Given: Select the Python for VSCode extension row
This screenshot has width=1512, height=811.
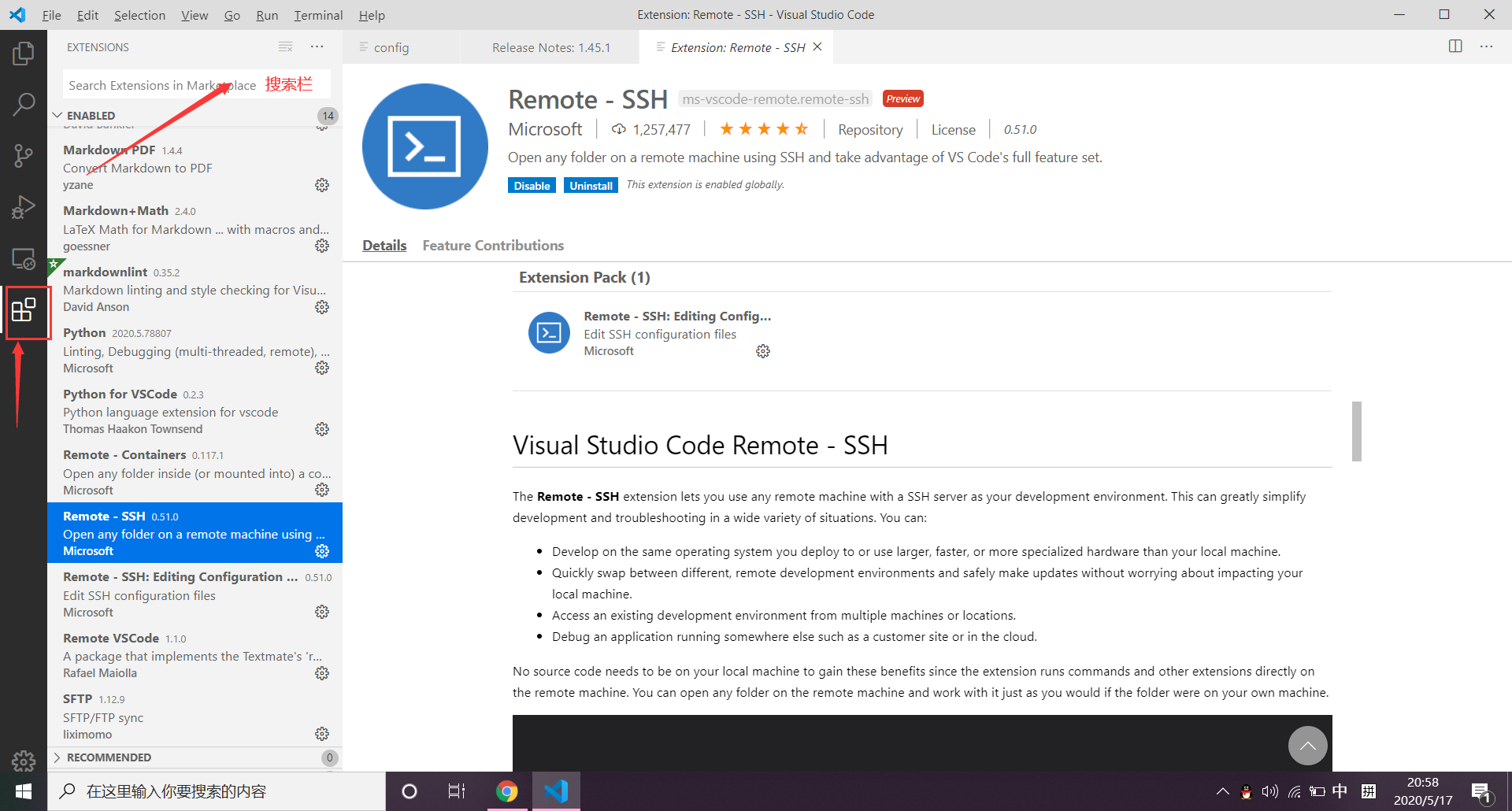Looking at the screenshot, I should pyautogui.click(x=195, y=411).
